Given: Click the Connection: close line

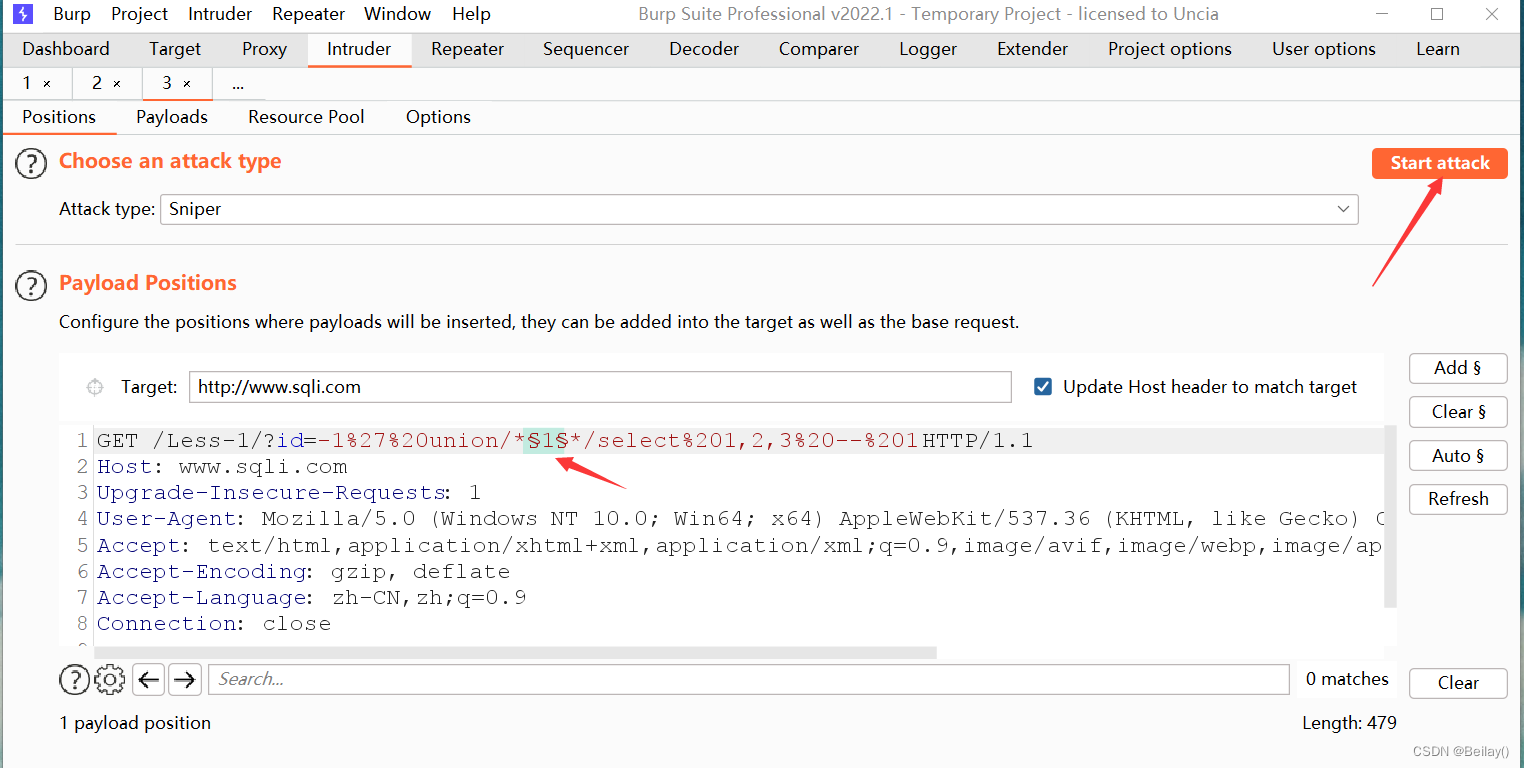Looking at the screenshot, I should (x=214, y=624).
